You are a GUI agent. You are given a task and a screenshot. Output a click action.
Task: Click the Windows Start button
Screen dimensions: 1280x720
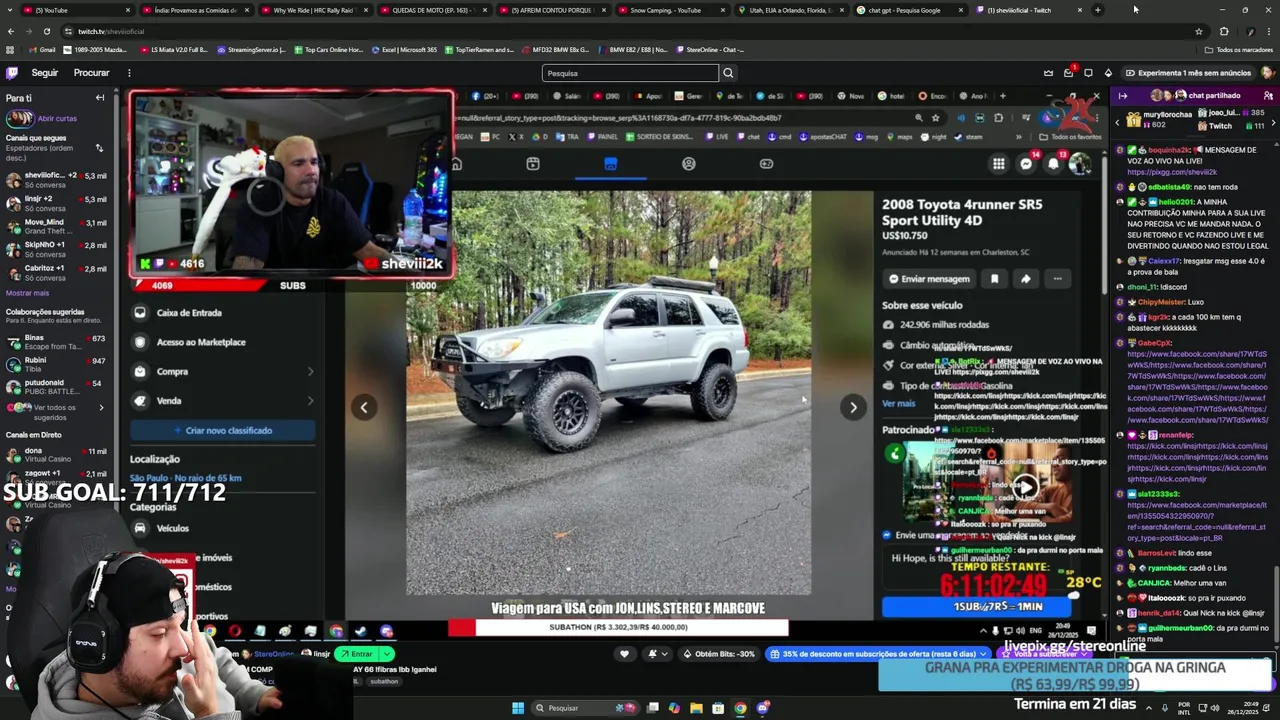[517, 708]
